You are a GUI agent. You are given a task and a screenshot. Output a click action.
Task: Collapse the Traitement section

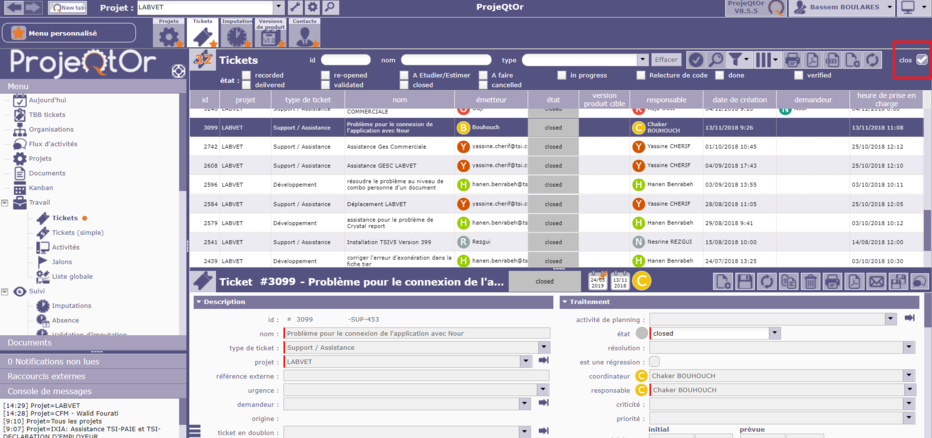565,302
